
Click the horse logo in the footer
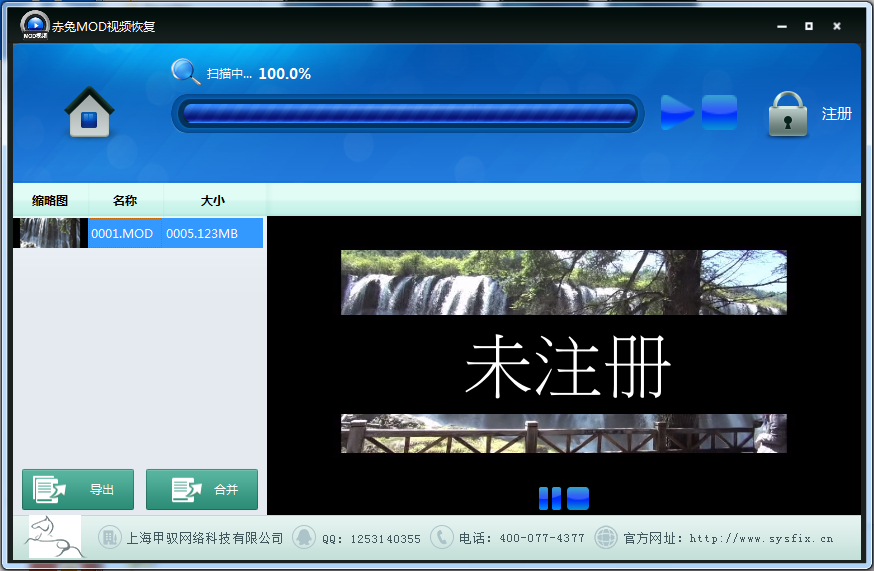click(55, 536)
